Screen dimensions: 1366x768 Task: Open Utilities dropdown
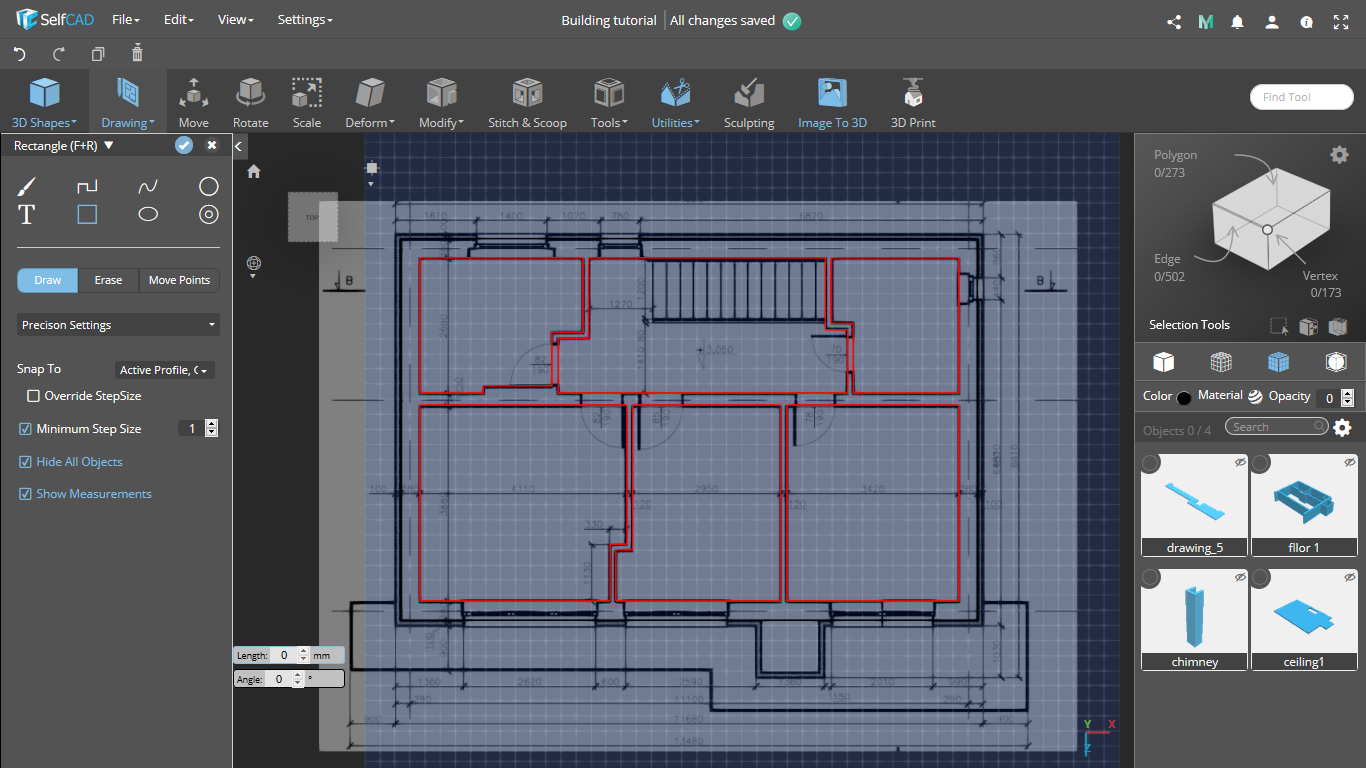click(x=676, y=104)
